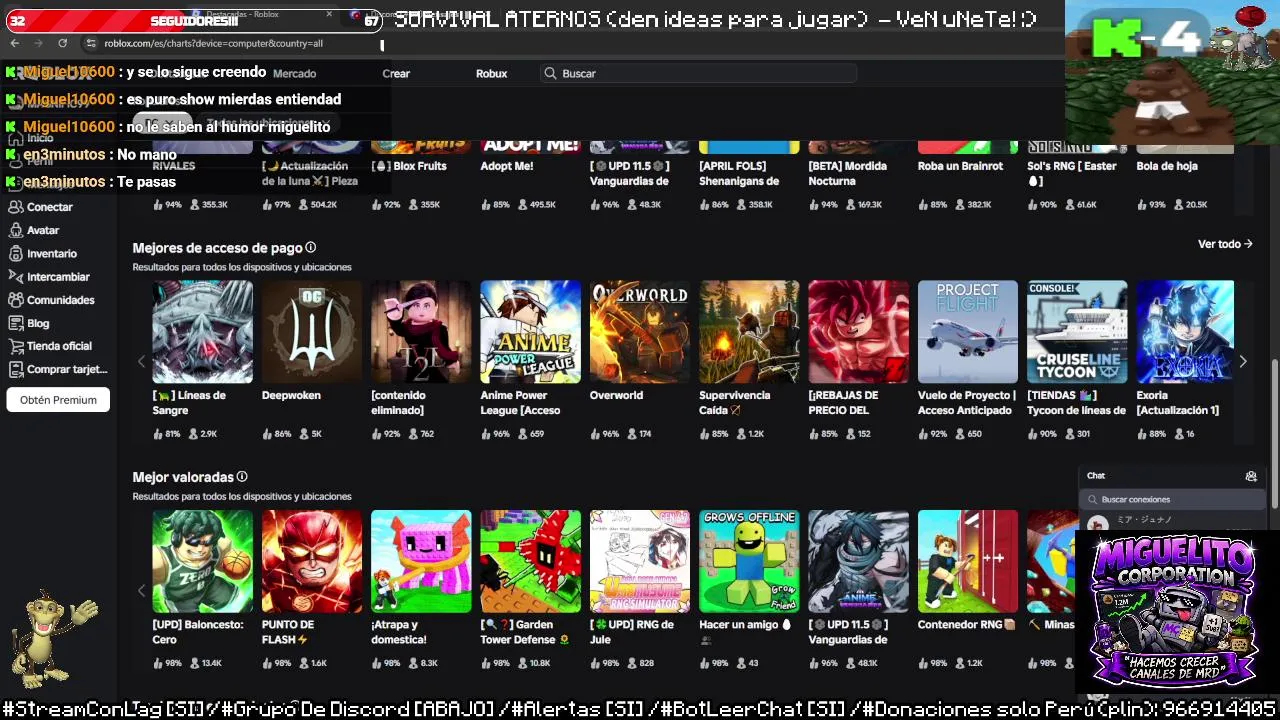Click the Adopt Me! game title
This screenshot has width=1280, height=720.
click(507, 166)
